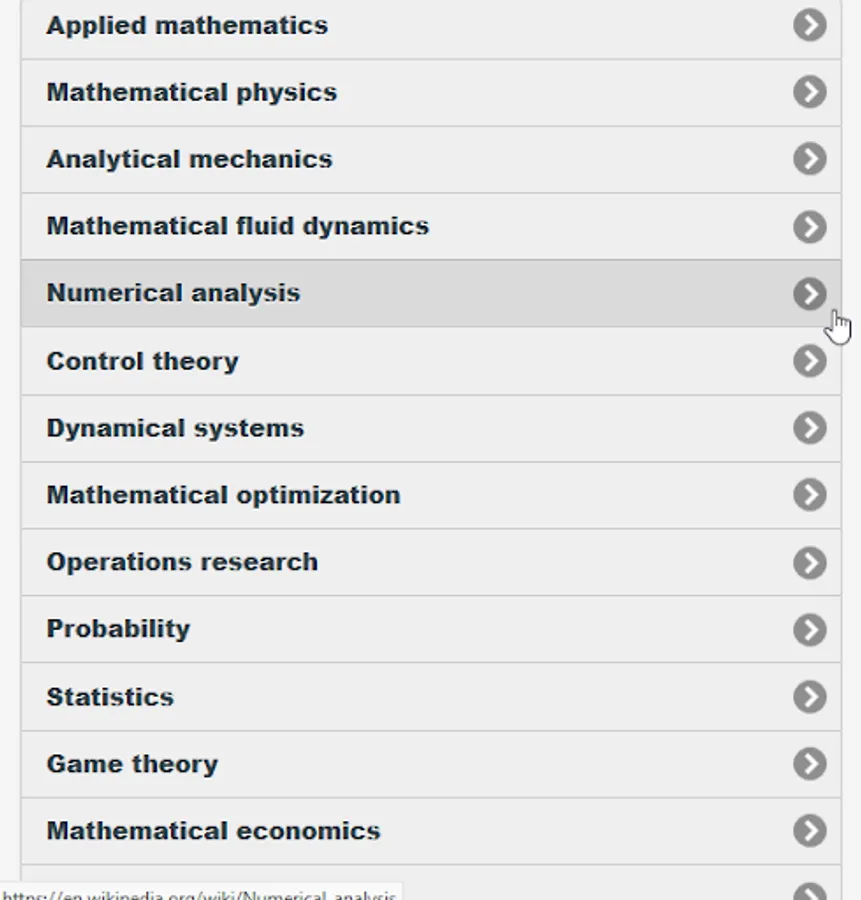Open Game theory with its arrow icon

pyautogui.click(x=810, y=764)
